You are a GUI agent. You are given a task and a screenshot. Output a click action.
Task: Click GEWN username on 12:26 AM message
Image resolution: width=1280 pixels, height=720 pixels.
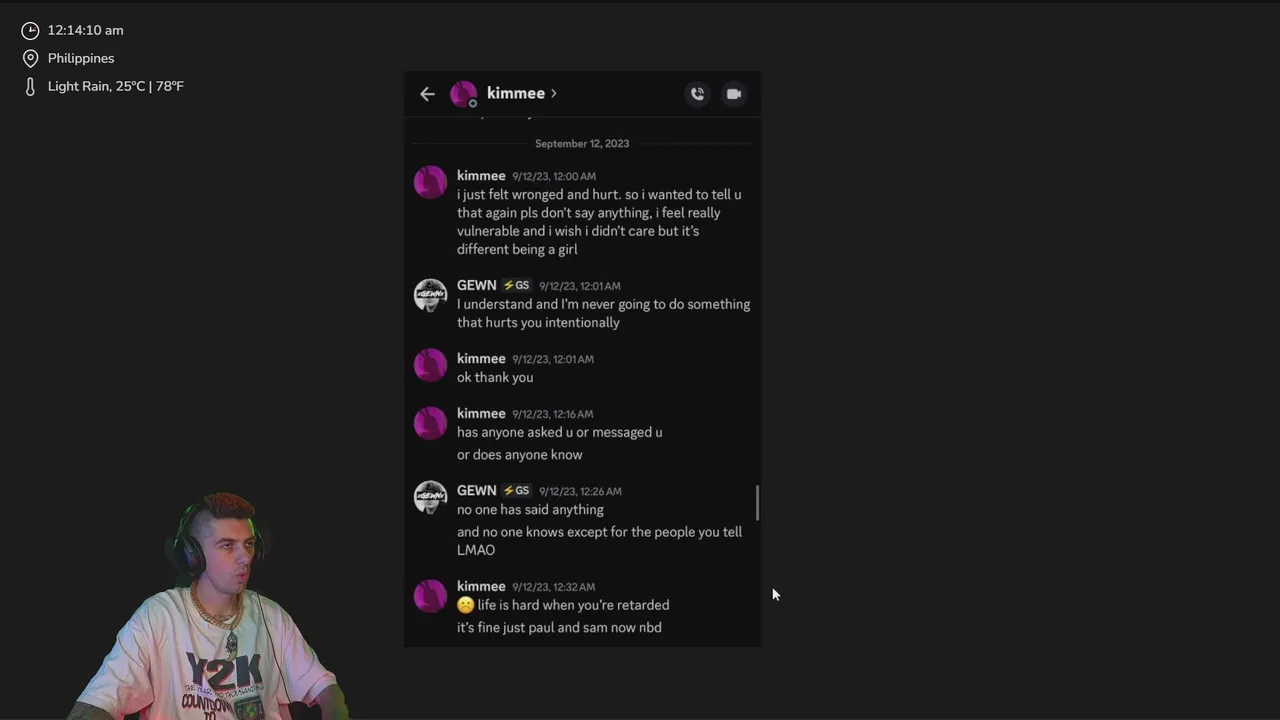point(477,491)
